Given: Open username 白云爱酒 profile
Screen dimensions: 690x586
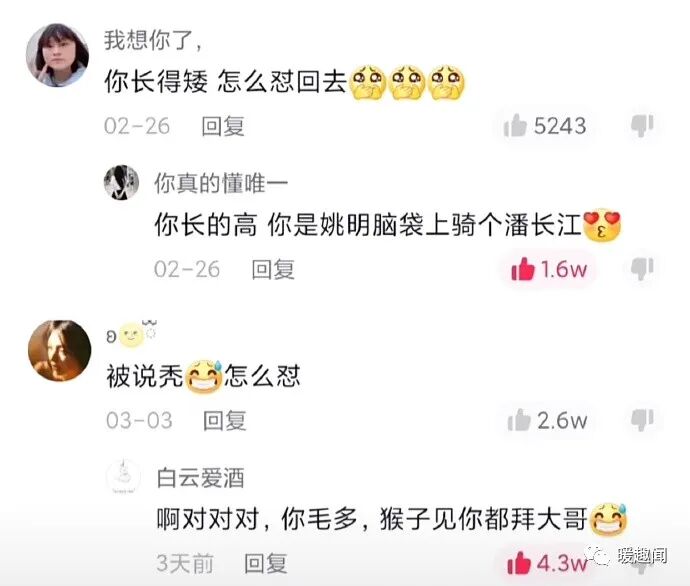Looking at the screenshot, I should coord(200,478).
